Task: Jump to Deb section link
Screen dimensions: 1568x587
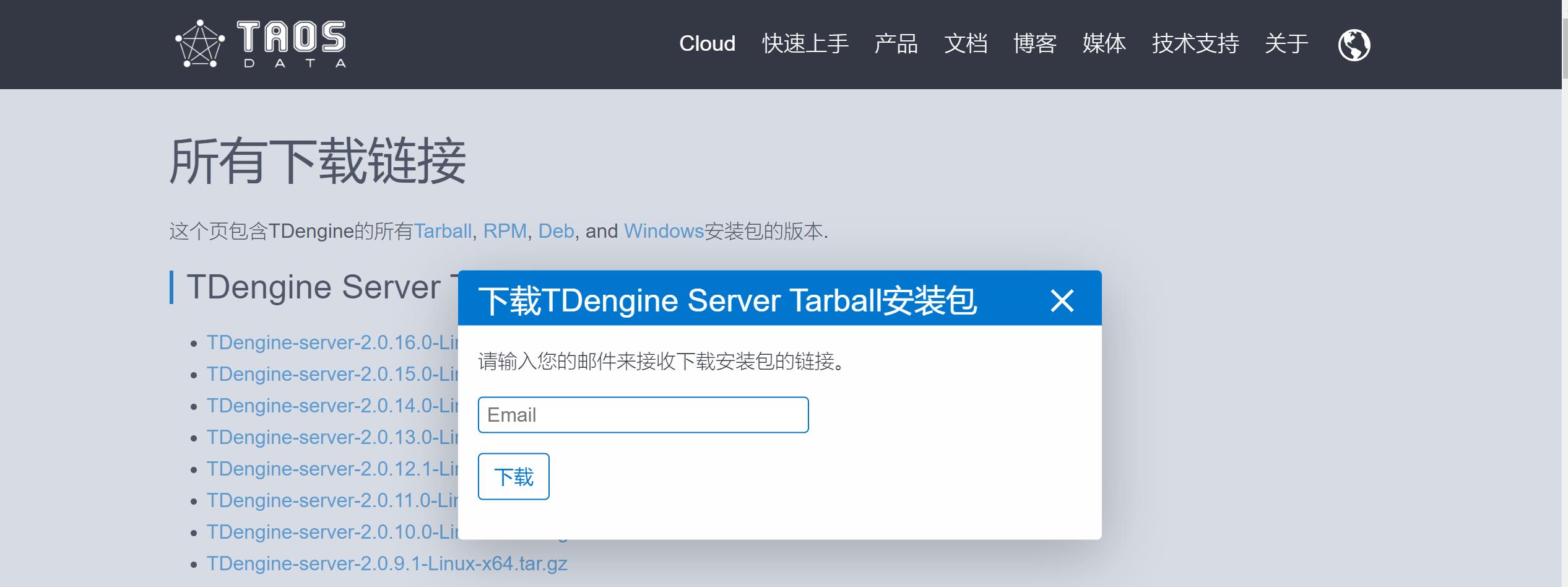Action: click(556, 231)
